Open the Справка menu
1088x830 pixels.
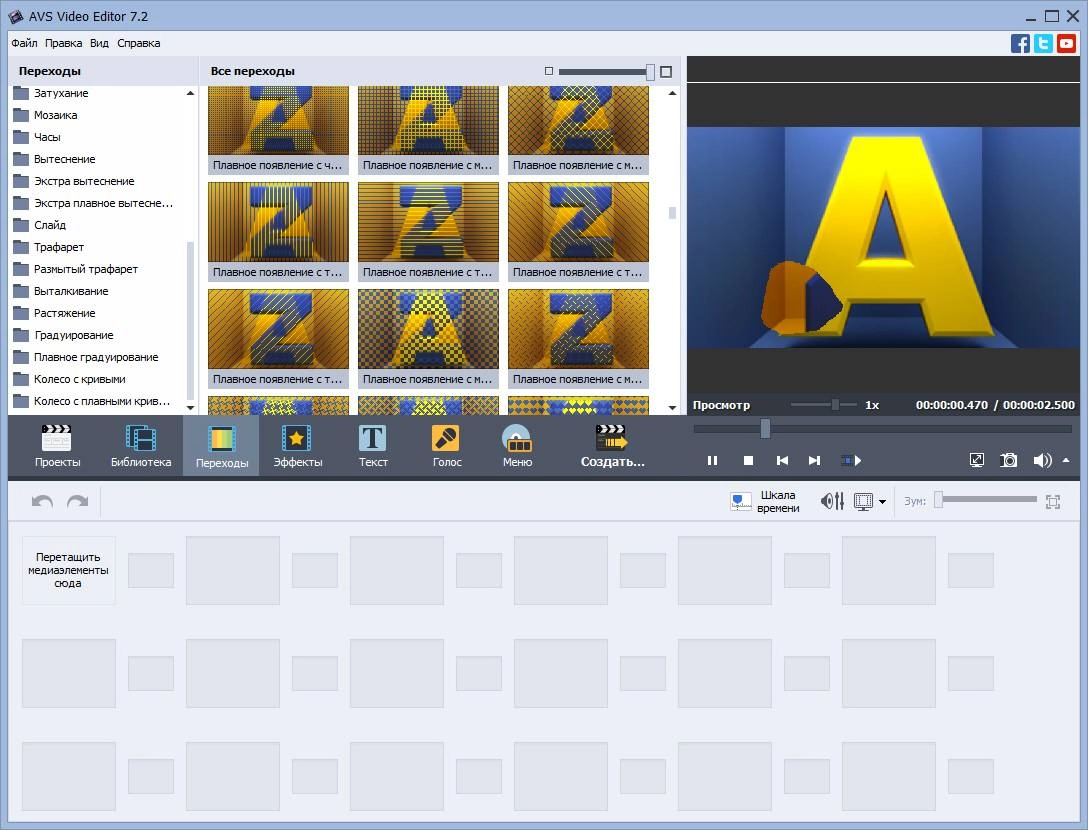pos(139,43)
